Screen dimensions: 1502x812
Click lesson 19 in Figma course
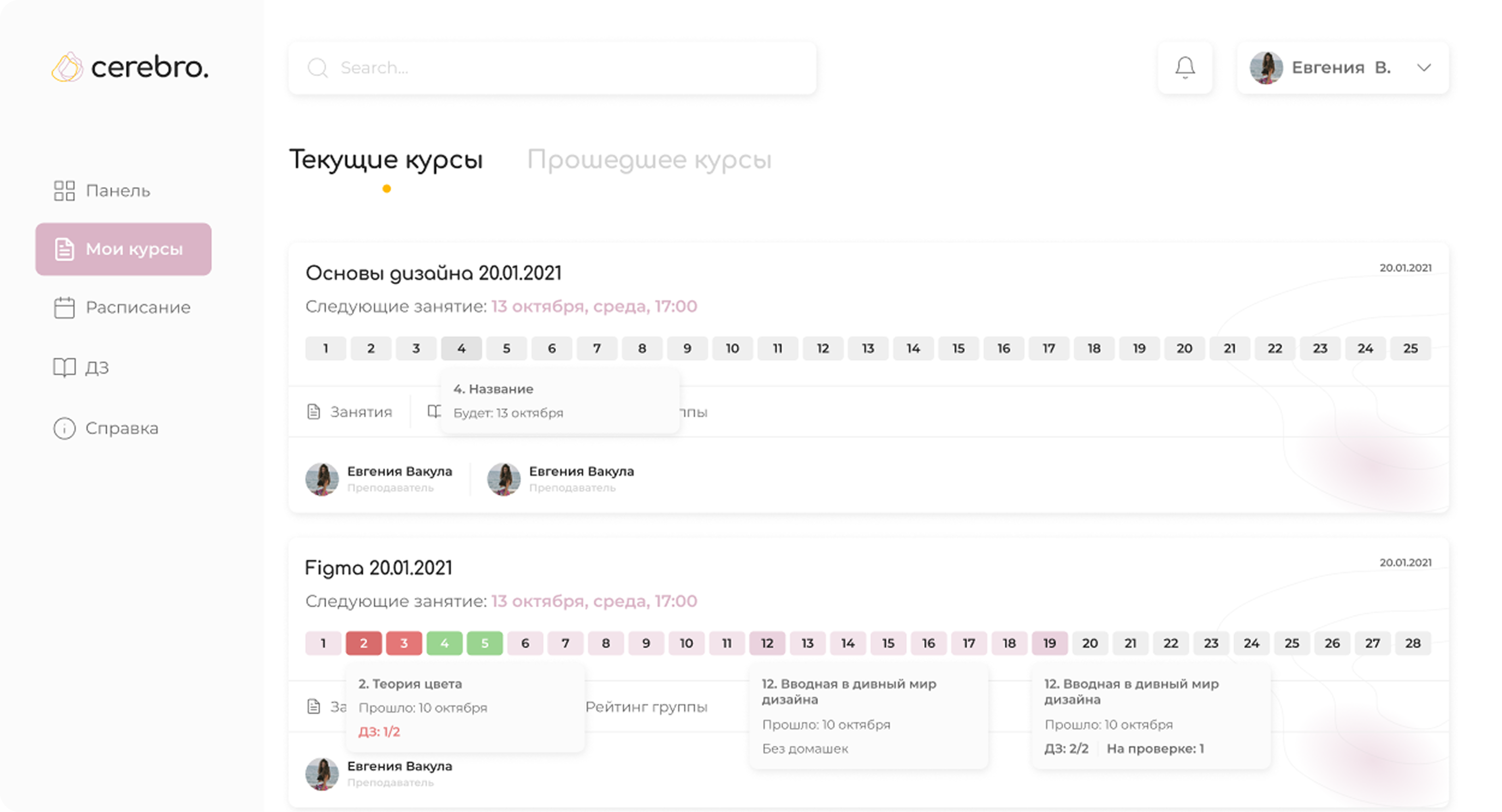1050,644
